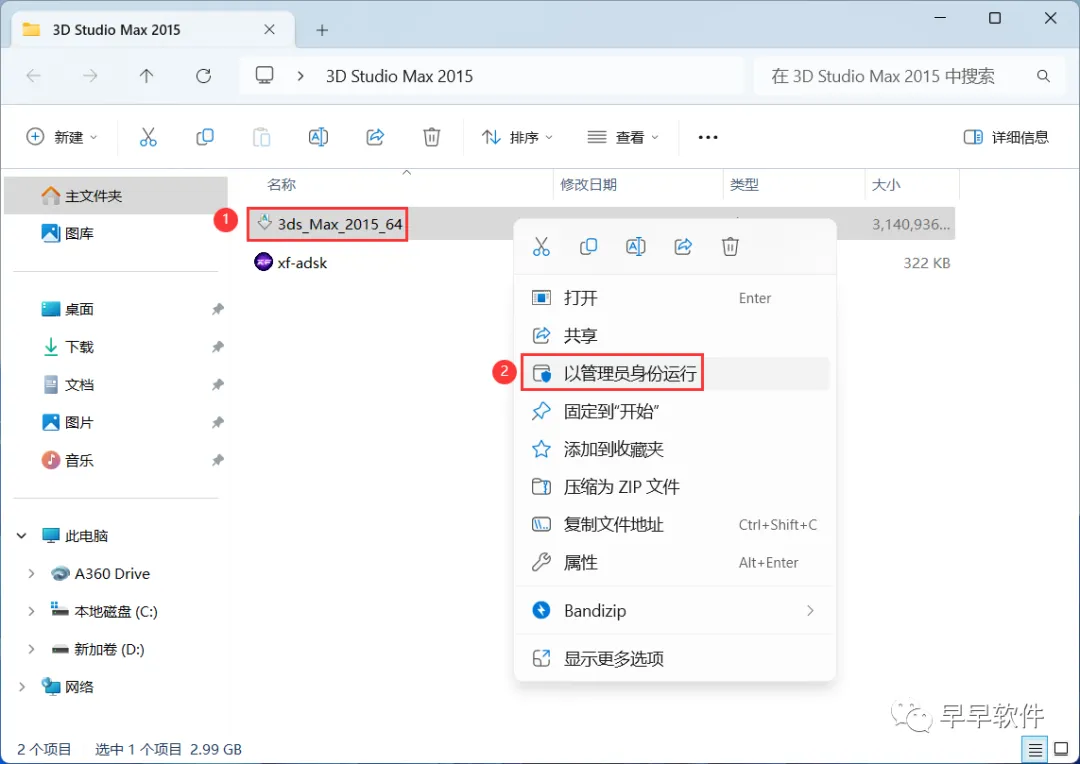The height and width of the screenshot is (764, 1080).
Task: Open 主文件夹 in the sidebar
Action: [x=116, y=196]
